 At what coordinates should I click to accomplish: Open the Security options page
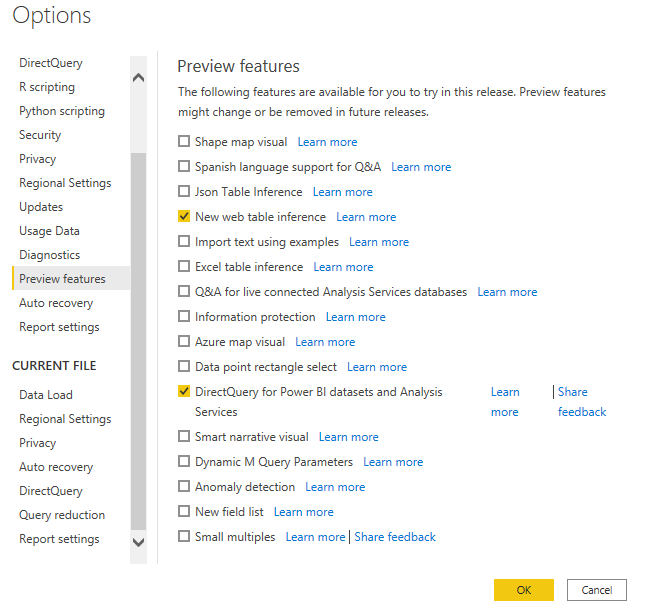[40, 135]
